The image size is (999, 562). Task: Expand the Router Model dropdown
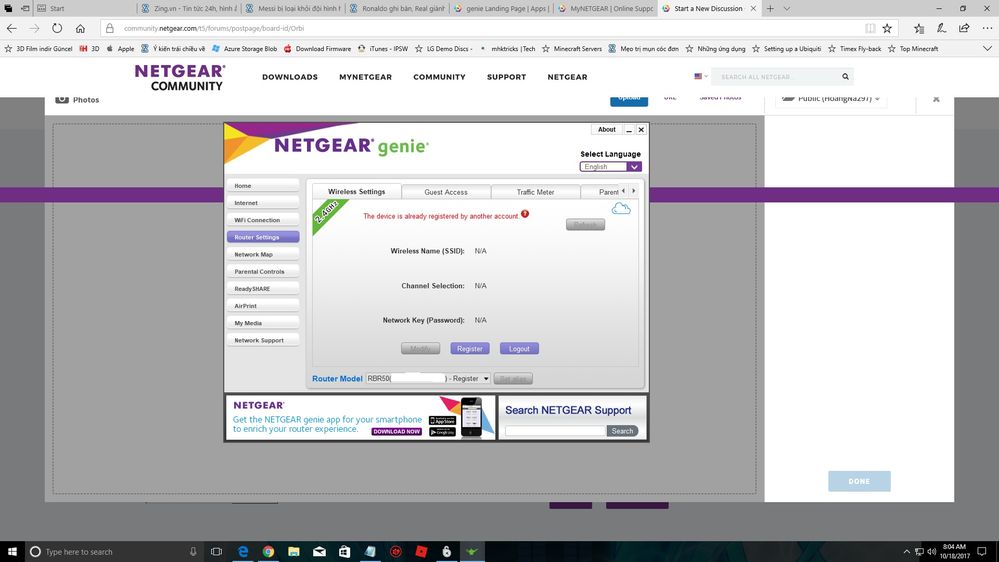486,379
